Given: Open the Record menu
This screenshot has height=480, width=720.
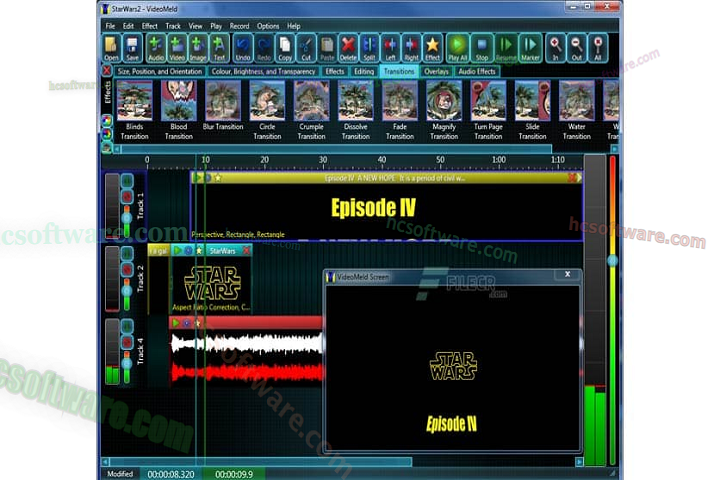Looking at the screenshot, I should pos(239,26).
